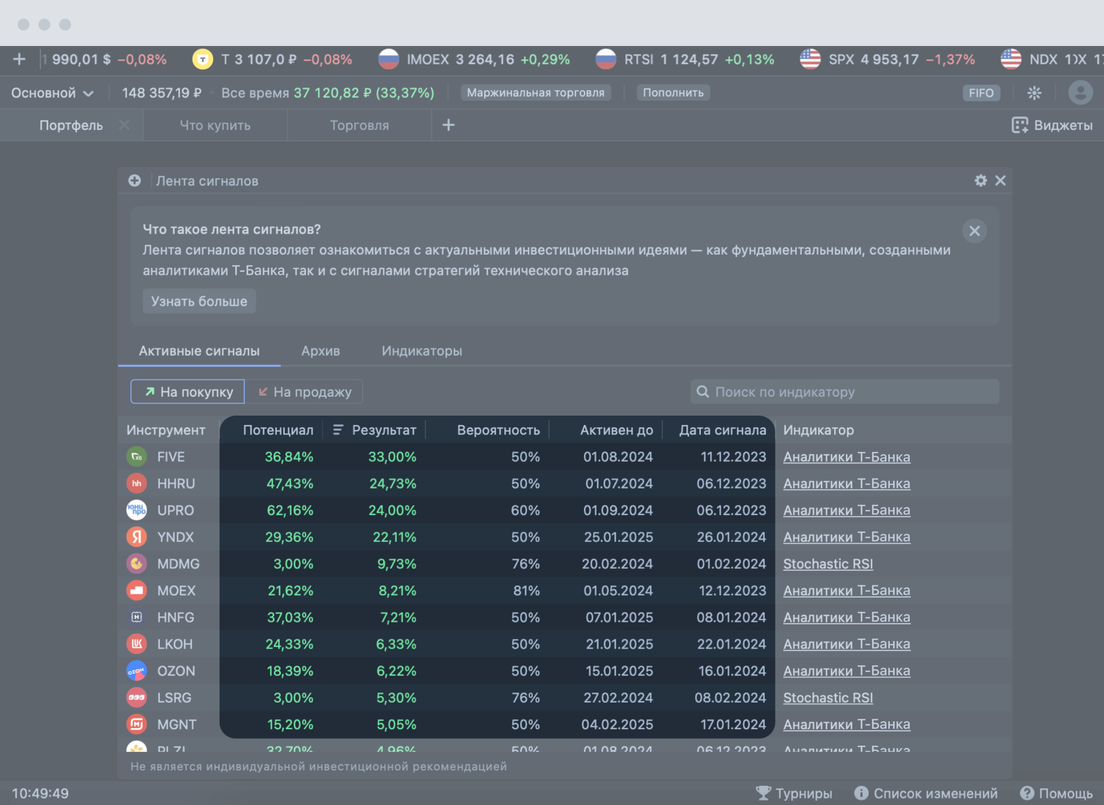Open the Виджеты widgets panel

tap(1052, 125)
